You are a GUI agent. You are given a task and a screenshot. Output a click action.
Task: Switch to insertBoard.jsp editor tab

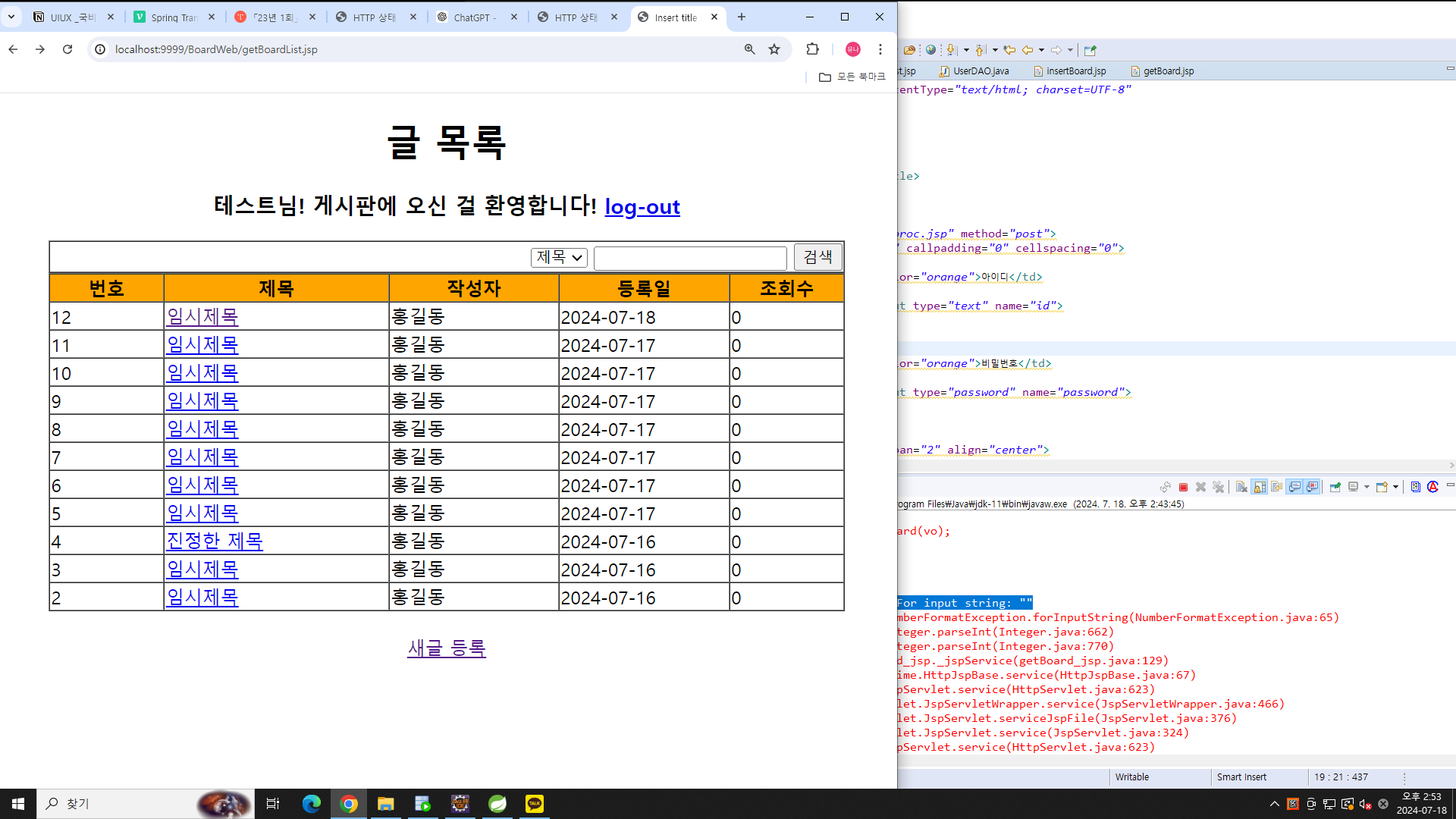click(x=1075, y=71)
